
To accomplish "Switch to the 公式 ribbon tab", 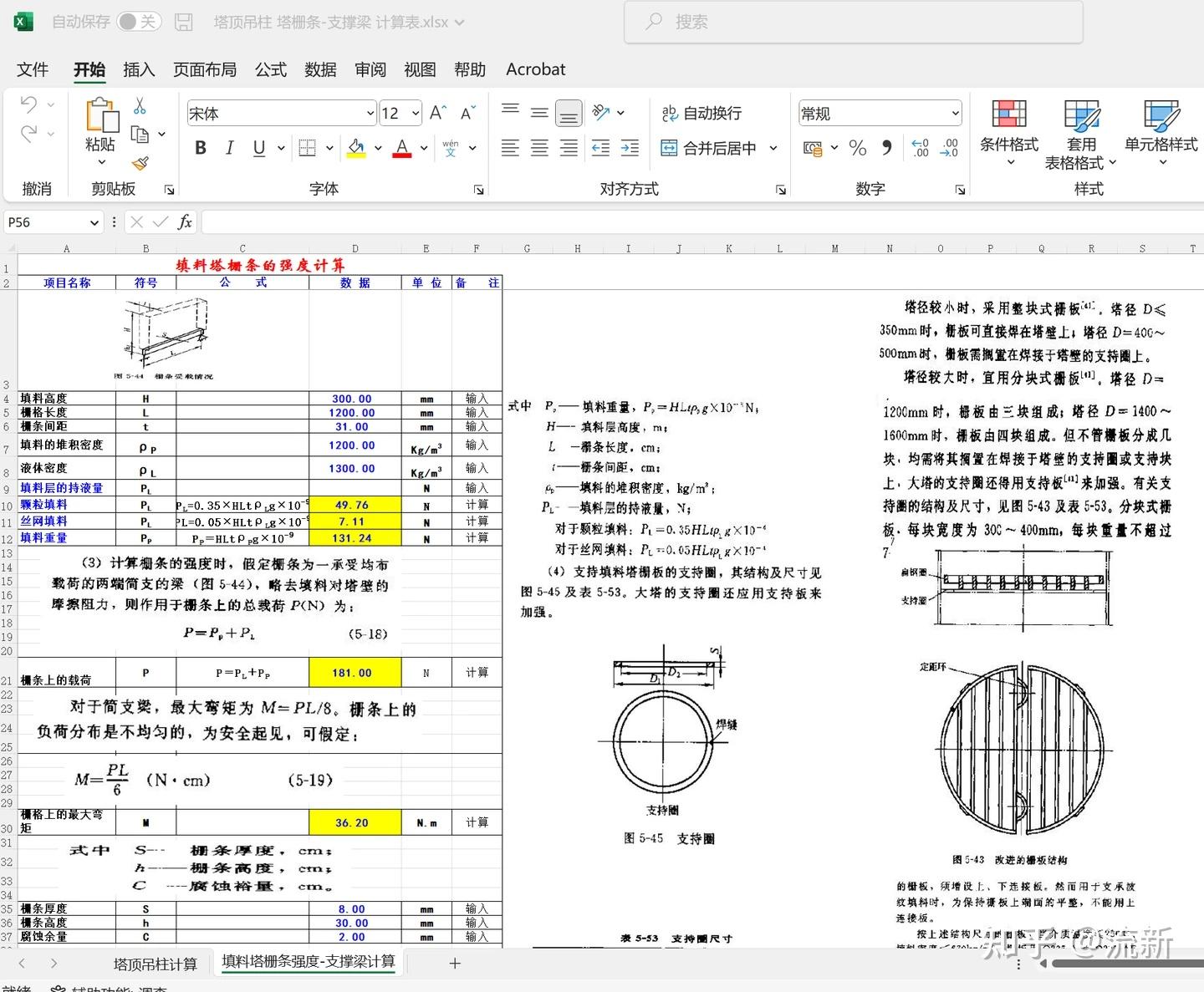I will (269, 69).
